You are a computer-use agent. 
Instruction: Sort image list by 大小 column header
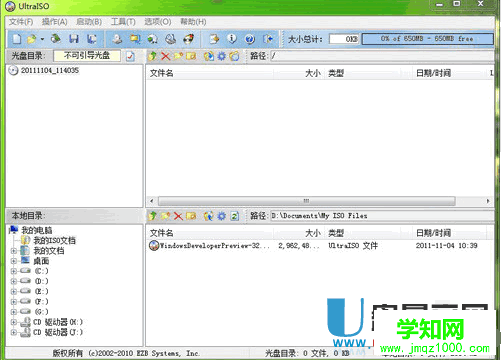(298, 73)
